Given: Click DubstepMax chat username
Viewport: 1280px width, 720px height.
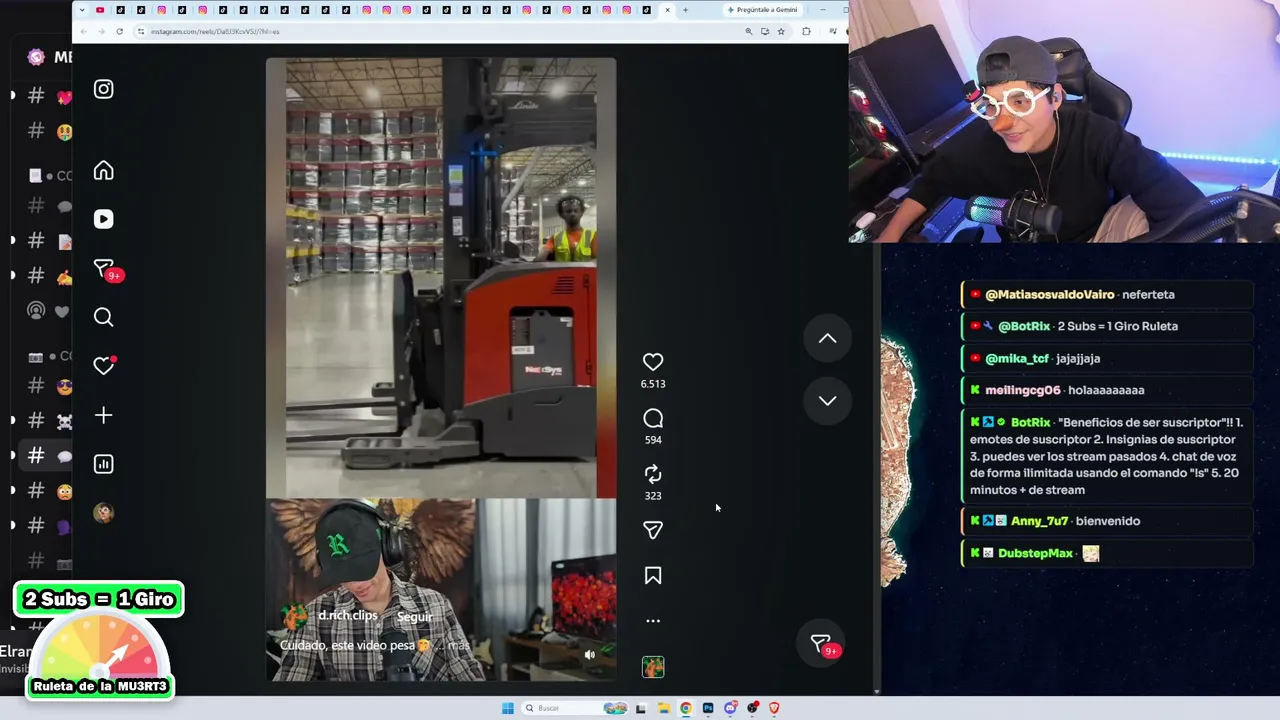Looking at the screenshot, I should tap(1035, 553).
